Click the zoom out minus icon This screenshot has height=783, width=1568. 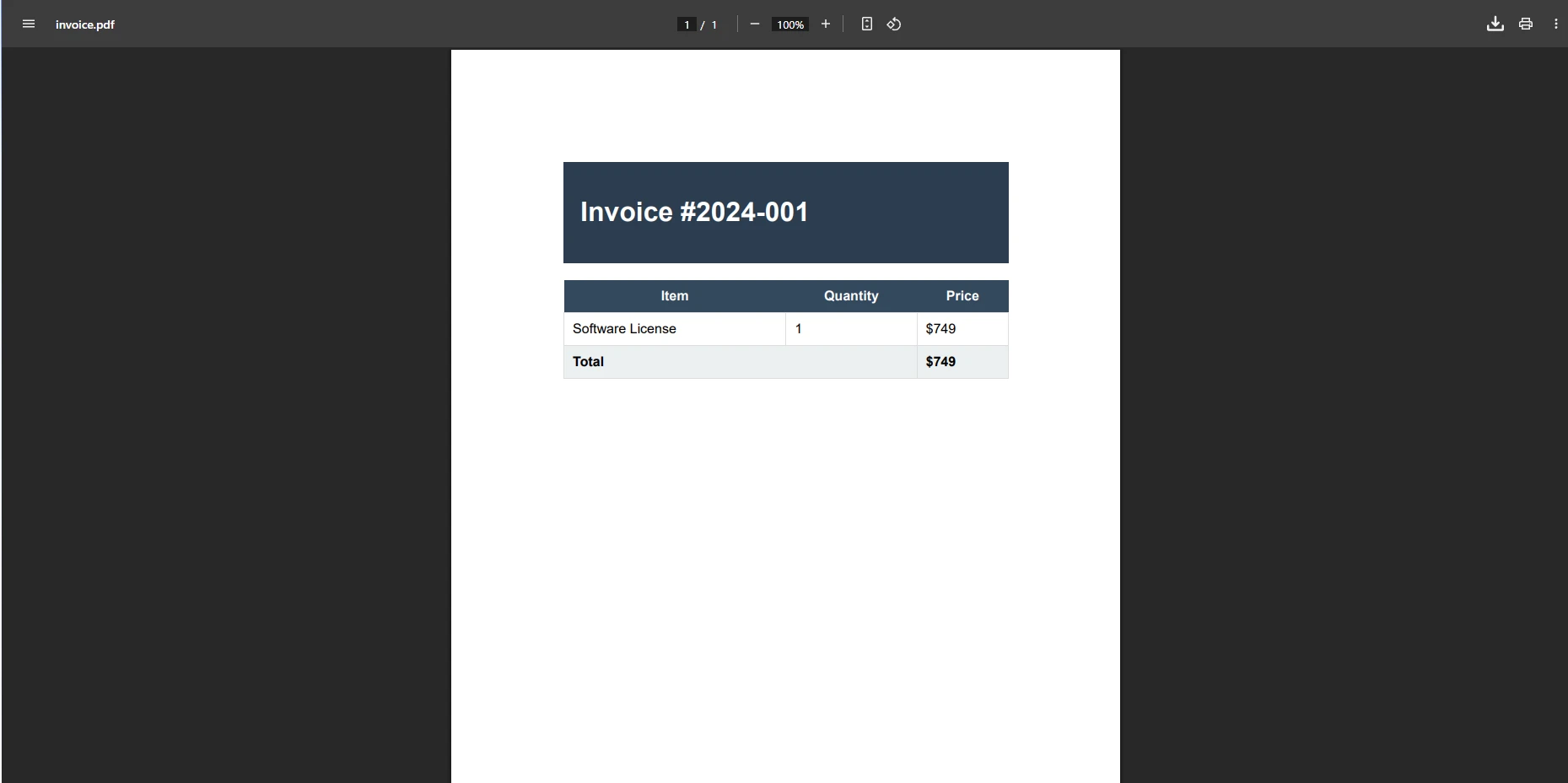(755, 24)
